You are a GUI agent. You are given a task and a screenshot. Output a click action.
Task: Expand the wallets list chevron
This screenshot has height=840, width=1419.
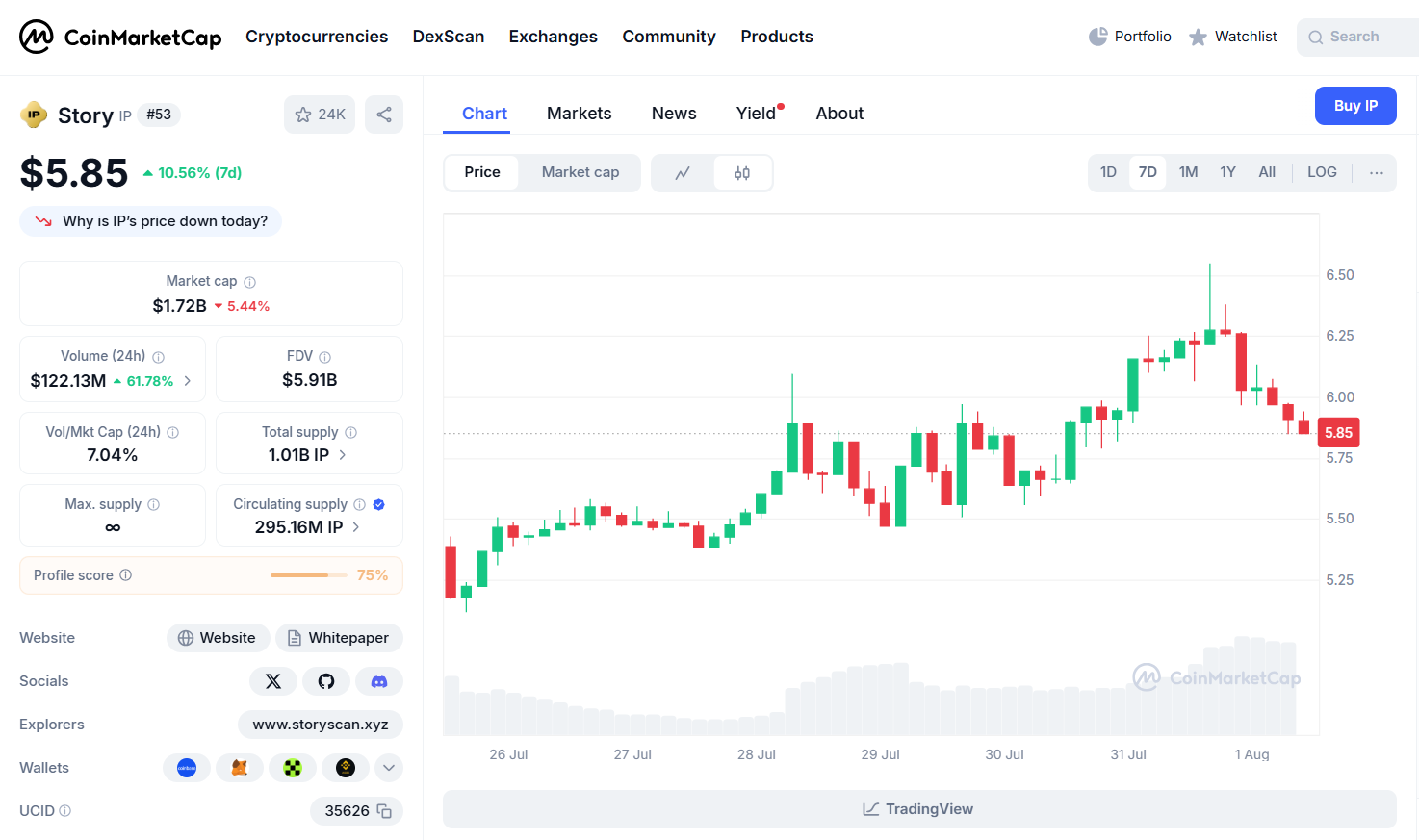click(389, 768)
